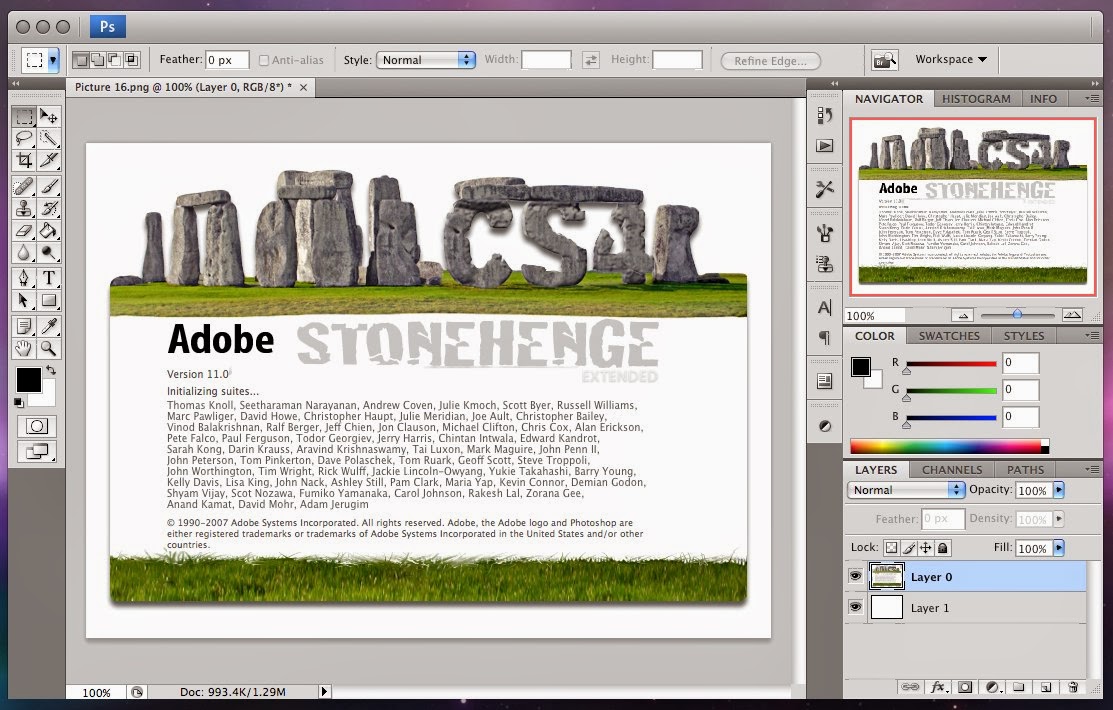Toggle lock all button in Layers
1113x710 pixels.
[x=943, y=548]
